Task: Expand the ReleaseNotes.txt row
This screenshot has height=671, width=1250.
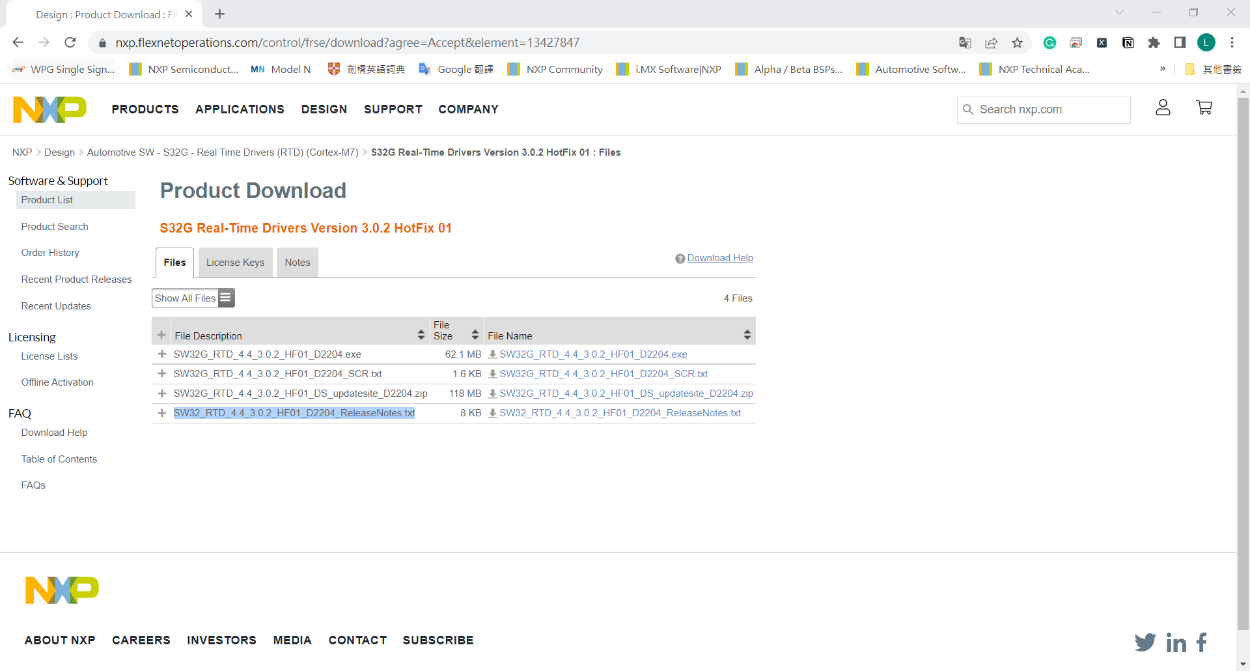Action: click(x=162, y=413)
